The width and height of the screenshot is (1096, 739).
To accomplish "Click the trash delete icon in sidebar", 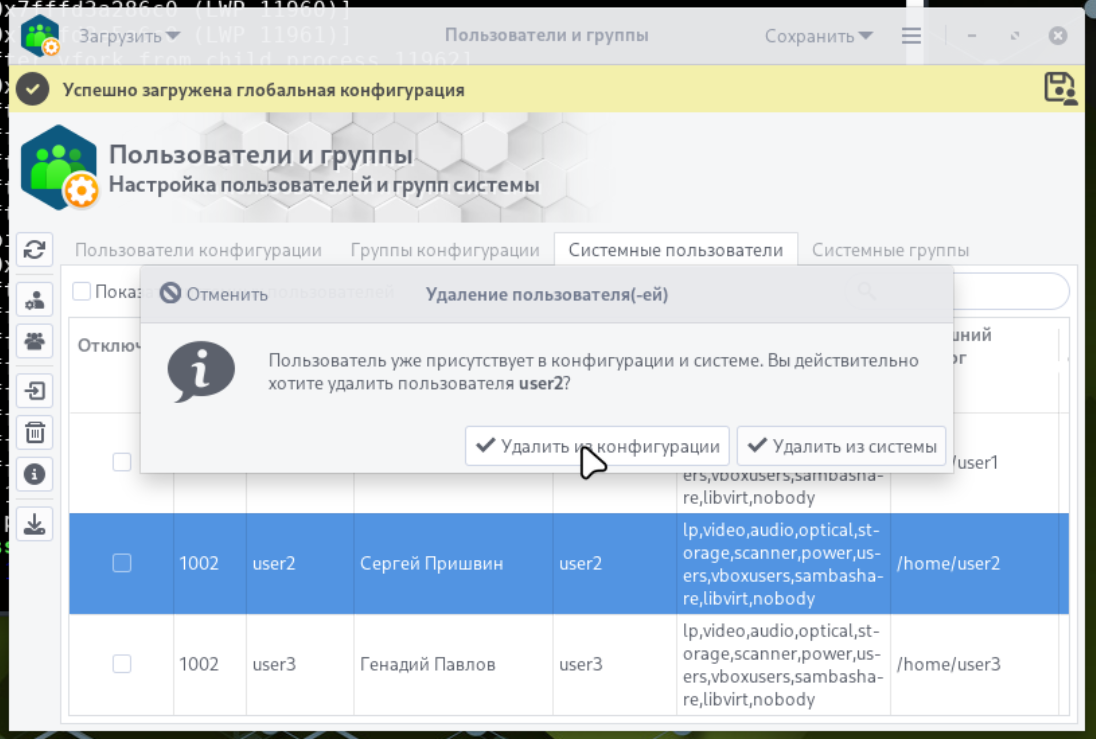I will click(34, 433).
